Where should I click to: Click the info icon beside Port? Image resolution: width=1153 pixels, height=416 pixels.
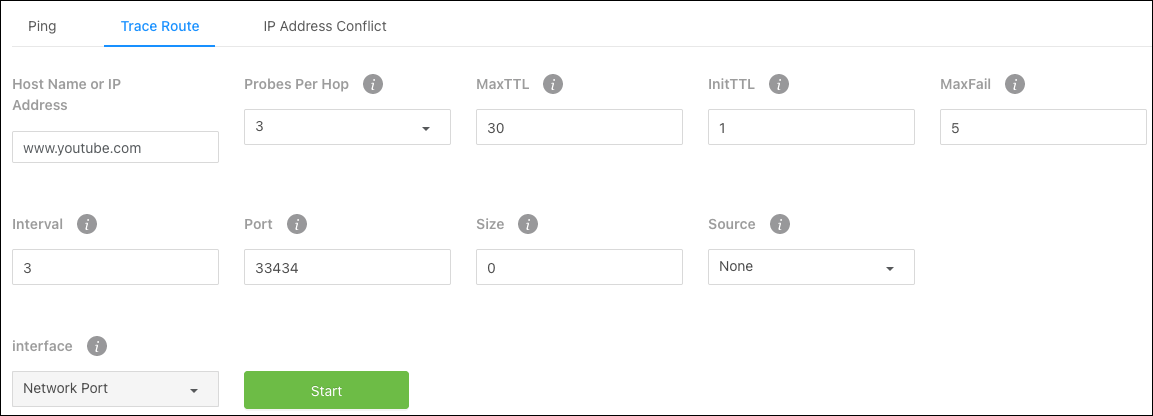pyautogui.click(x=296, y=224)
